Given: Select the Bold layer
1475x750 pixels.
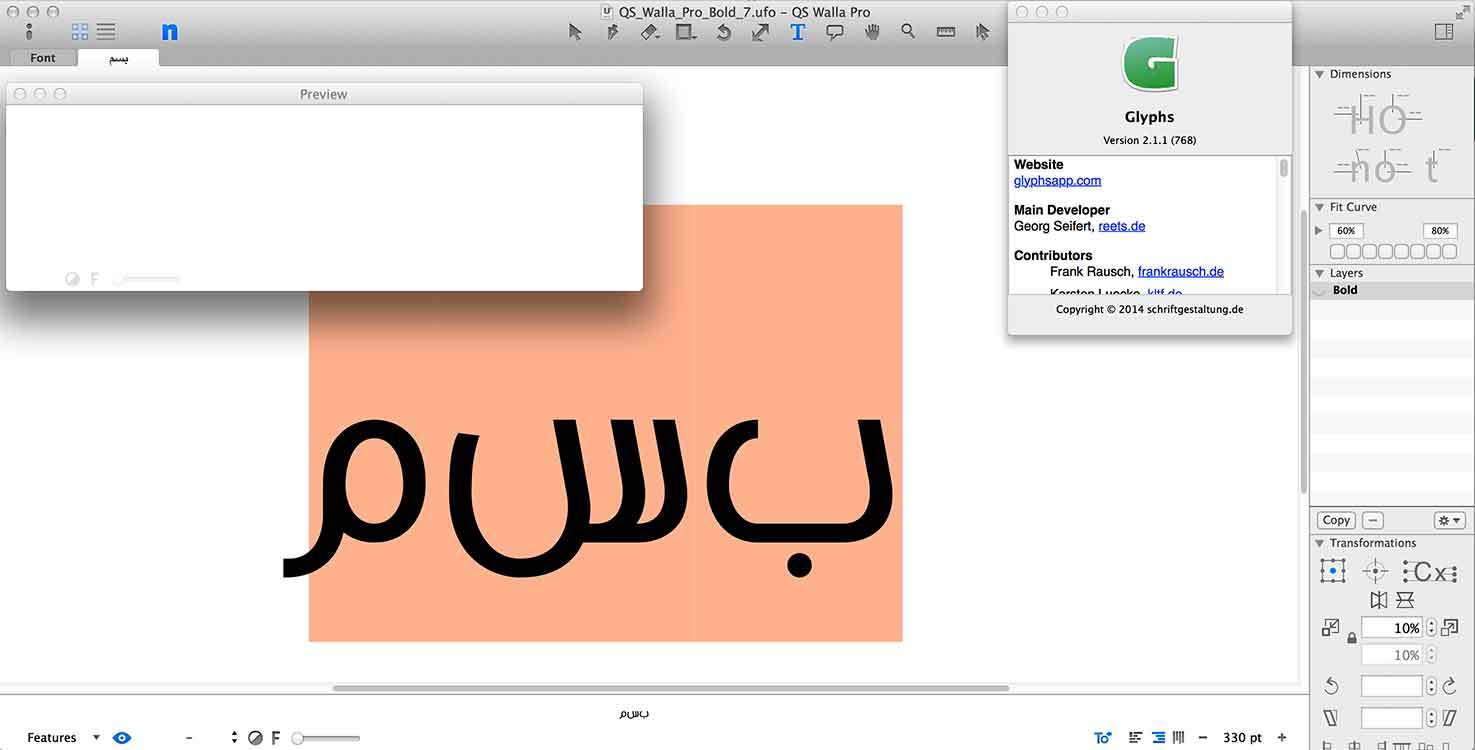Looking at the screenshot, I should tap(1345, 290).
